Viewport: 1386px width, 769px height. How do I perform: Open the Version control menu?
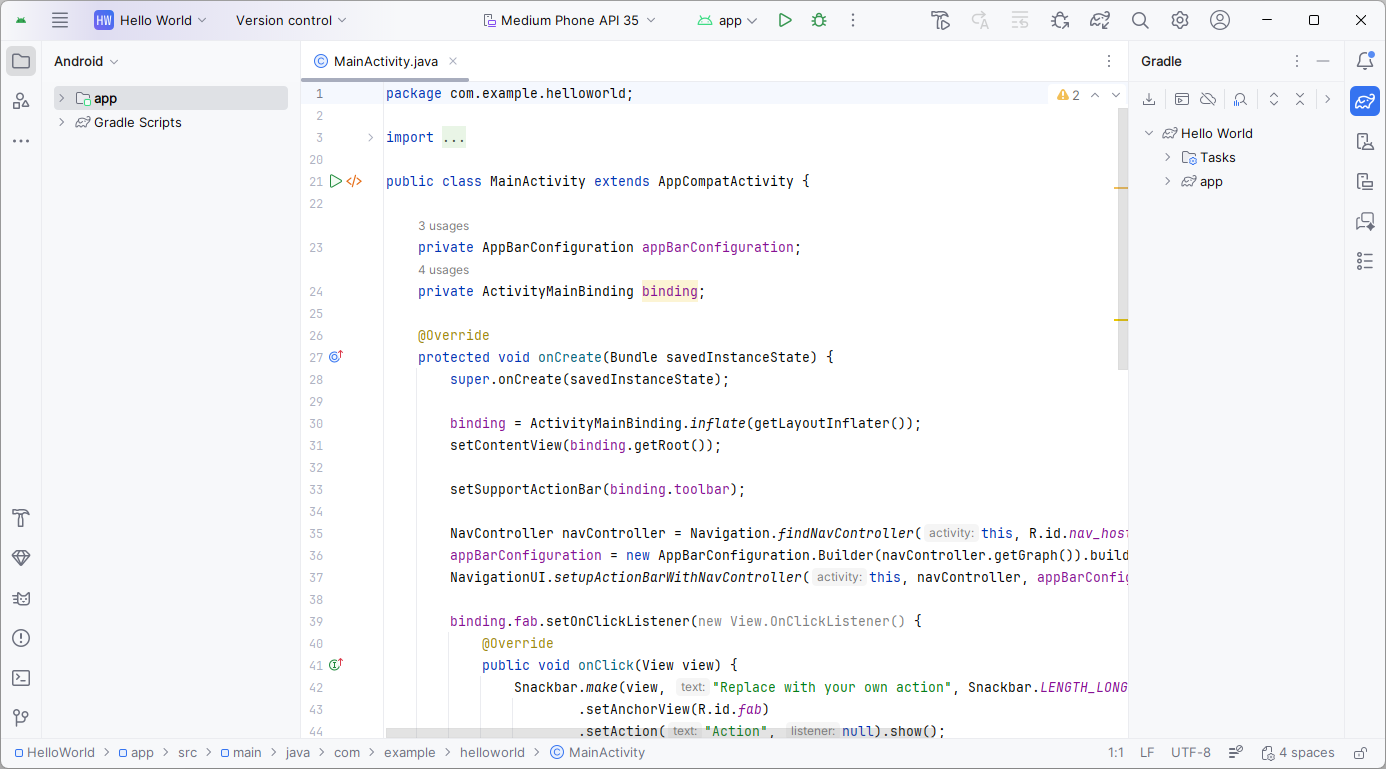[x=291, y=20]
